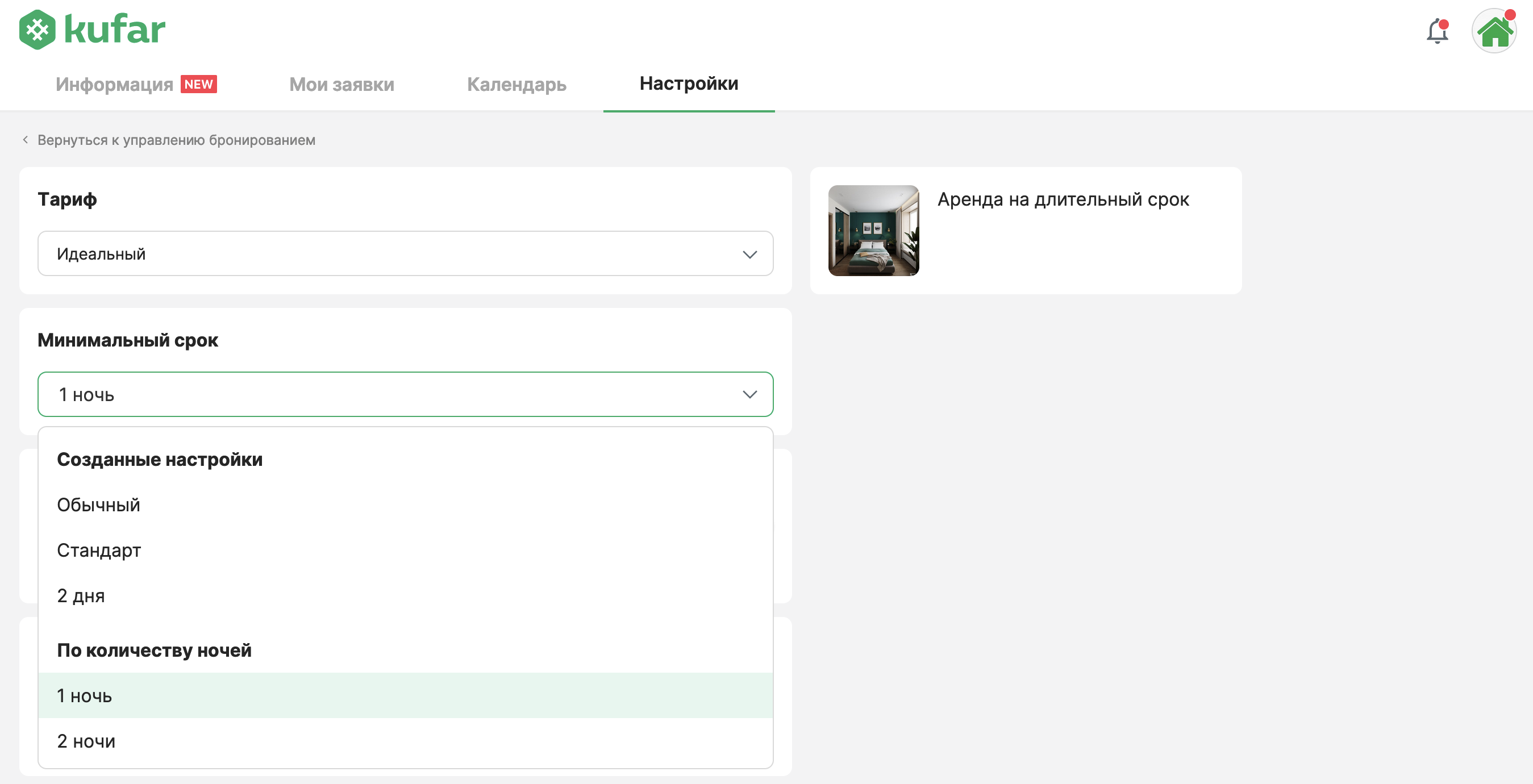Click the Аренда на длительный срок title
The height and width of the screenshot is (784, 1533).
pyautogui.click(x=1063, y=199)
